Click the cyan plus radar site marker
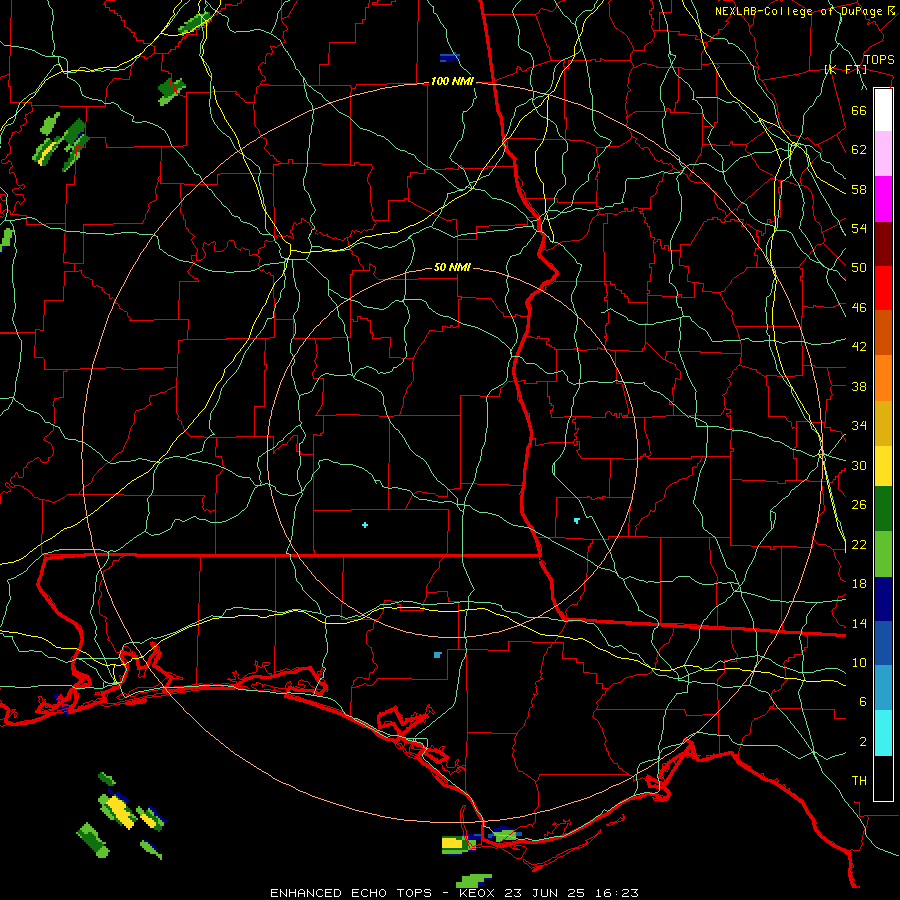This screenshot has height=900, width=900. tap(364, 525)
